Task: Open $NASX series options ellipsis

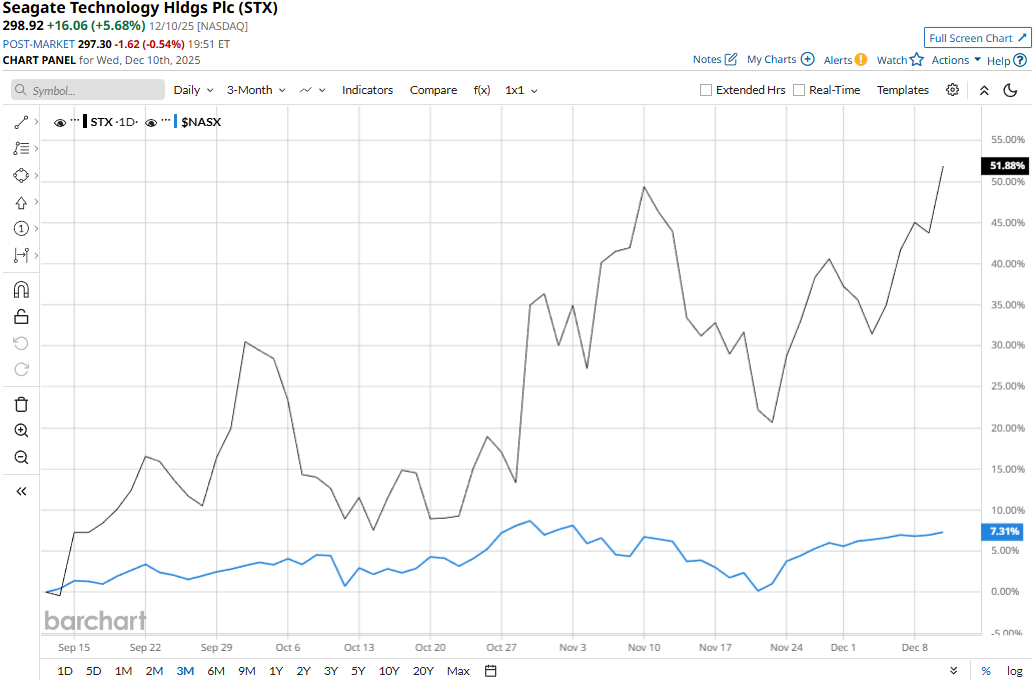Action: pyautogui.click(x=165, y=121)
